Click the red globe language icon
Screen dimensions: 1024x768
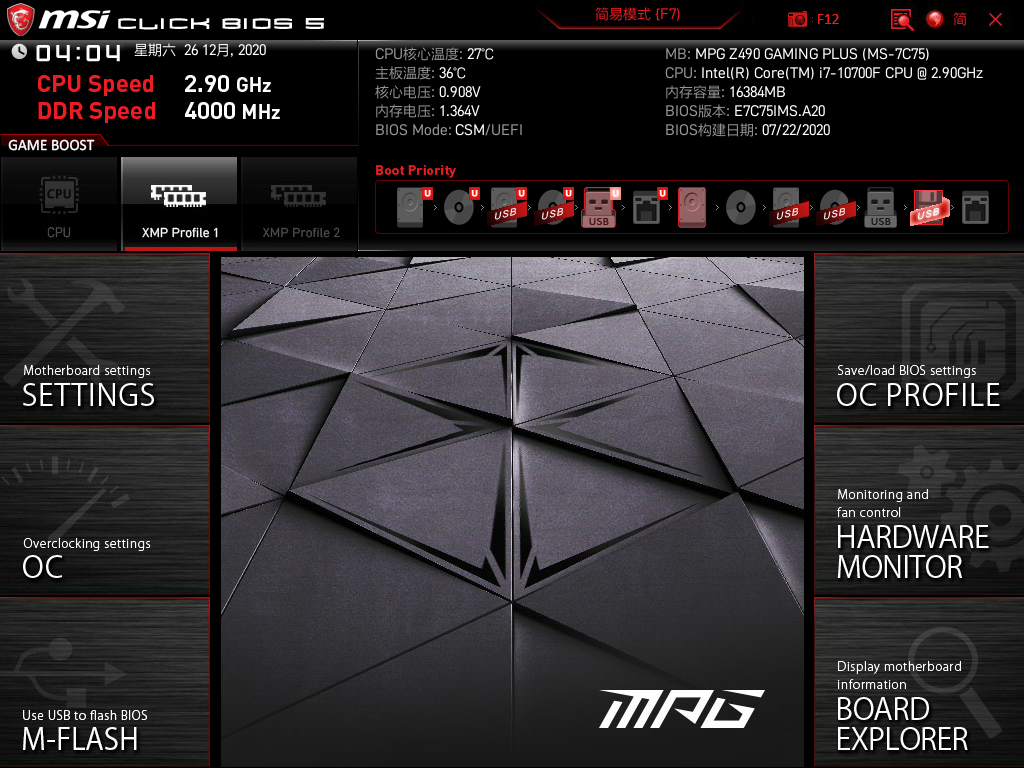click(935, 19)
